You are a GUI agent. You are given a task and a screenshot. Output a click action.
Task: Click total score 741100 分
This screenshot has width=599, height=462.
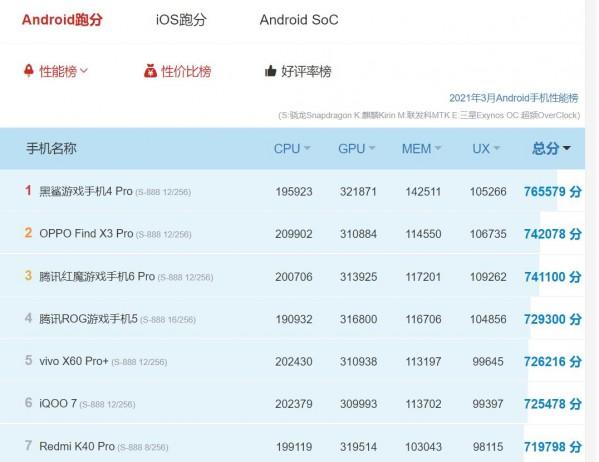[x=552, y=277]
